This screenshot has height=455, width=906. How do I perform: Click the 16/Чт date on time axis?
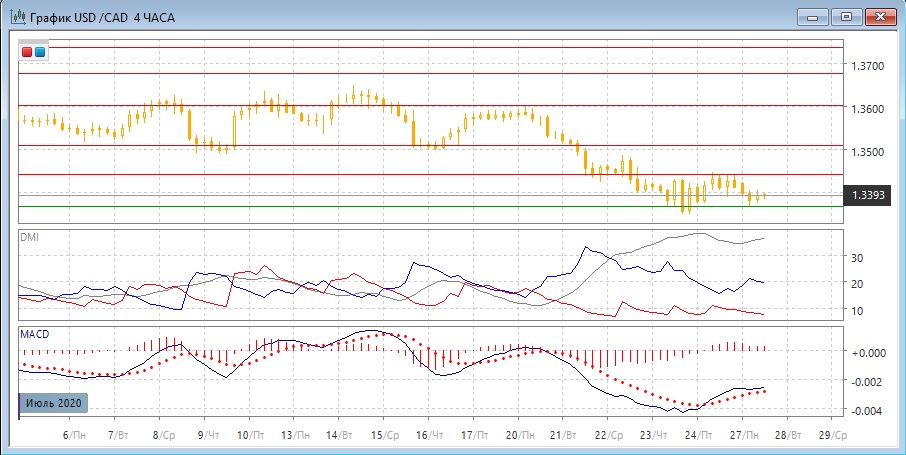430,434
